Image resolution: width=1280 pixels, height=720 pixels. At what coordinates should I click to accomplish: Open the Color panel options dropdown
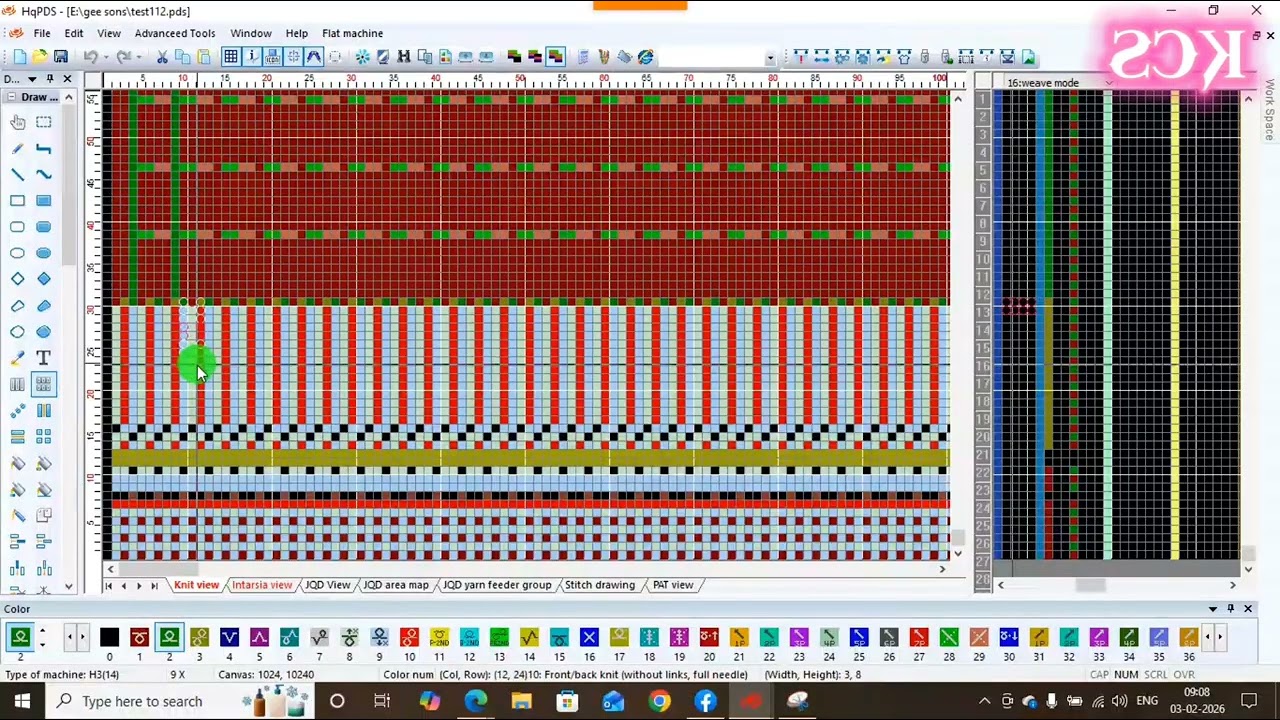[1213, 609]
